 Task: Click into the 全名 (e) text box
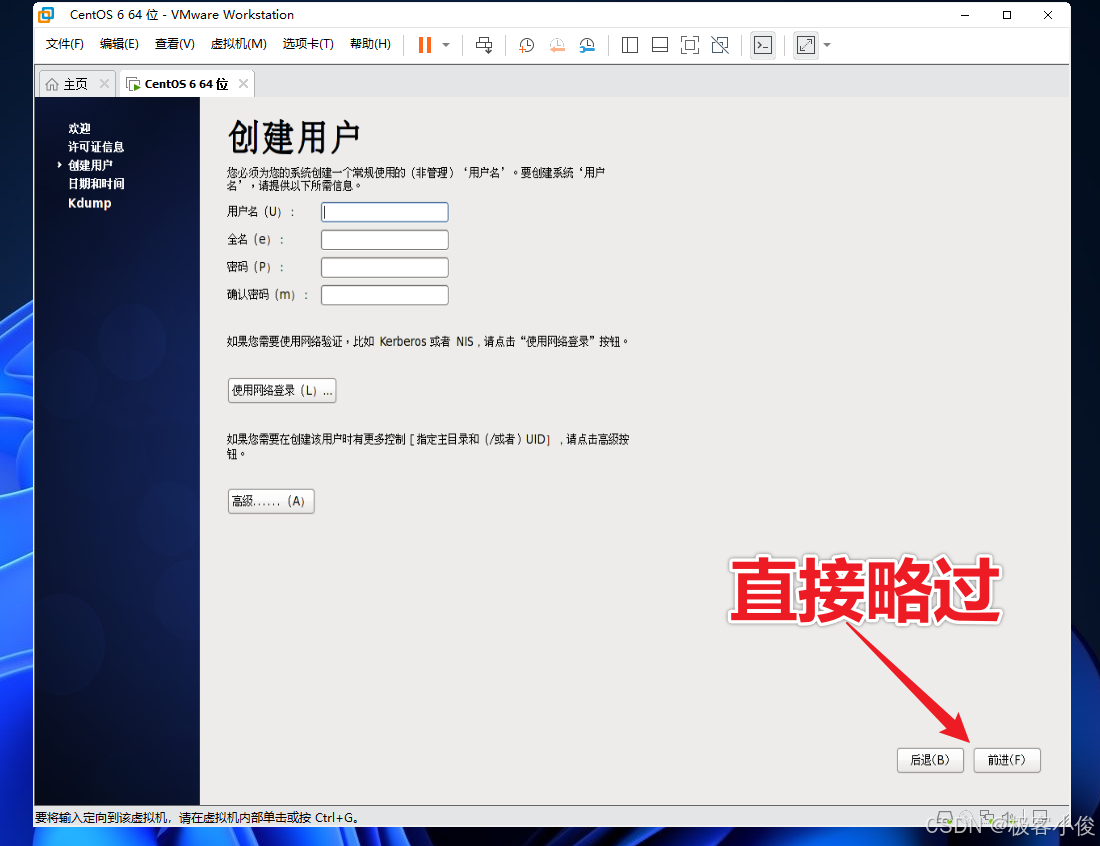pyautogui.click(x=384, y=240)
